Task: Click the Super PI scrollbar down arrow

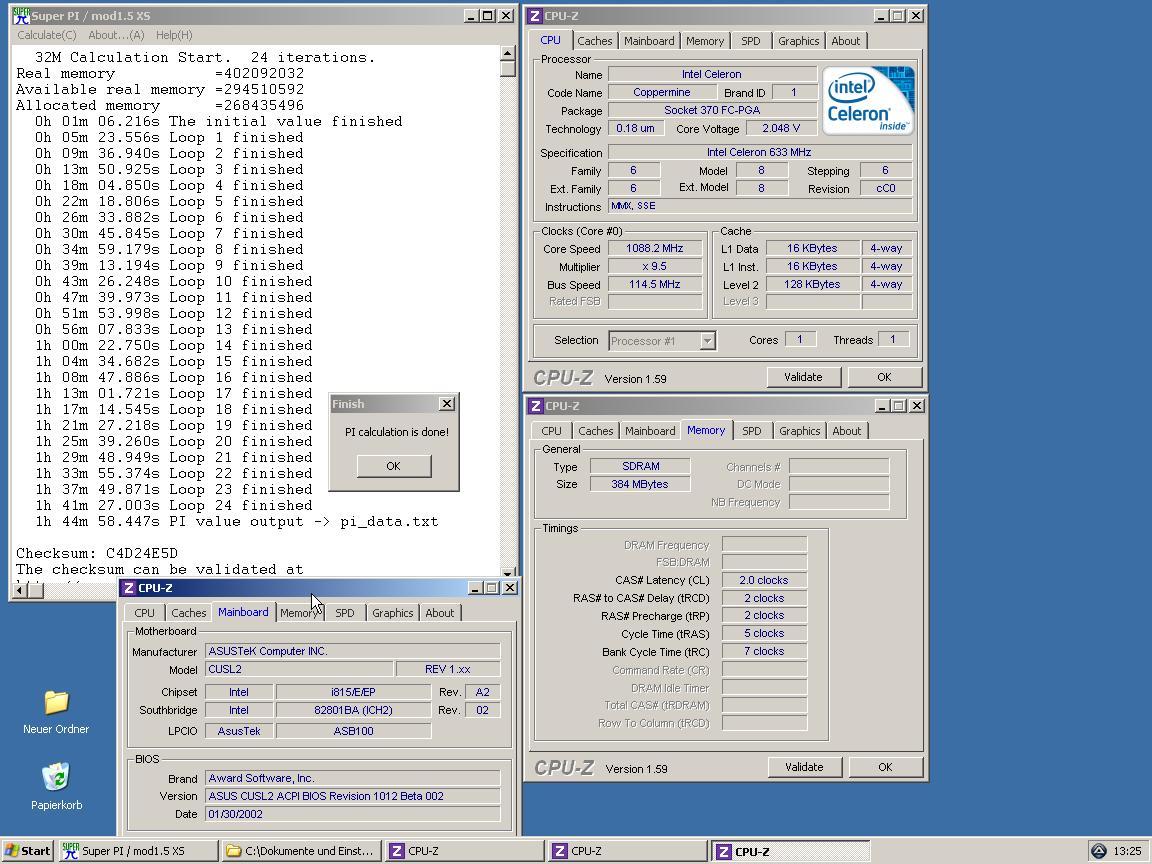Action: tap(508, 572)
